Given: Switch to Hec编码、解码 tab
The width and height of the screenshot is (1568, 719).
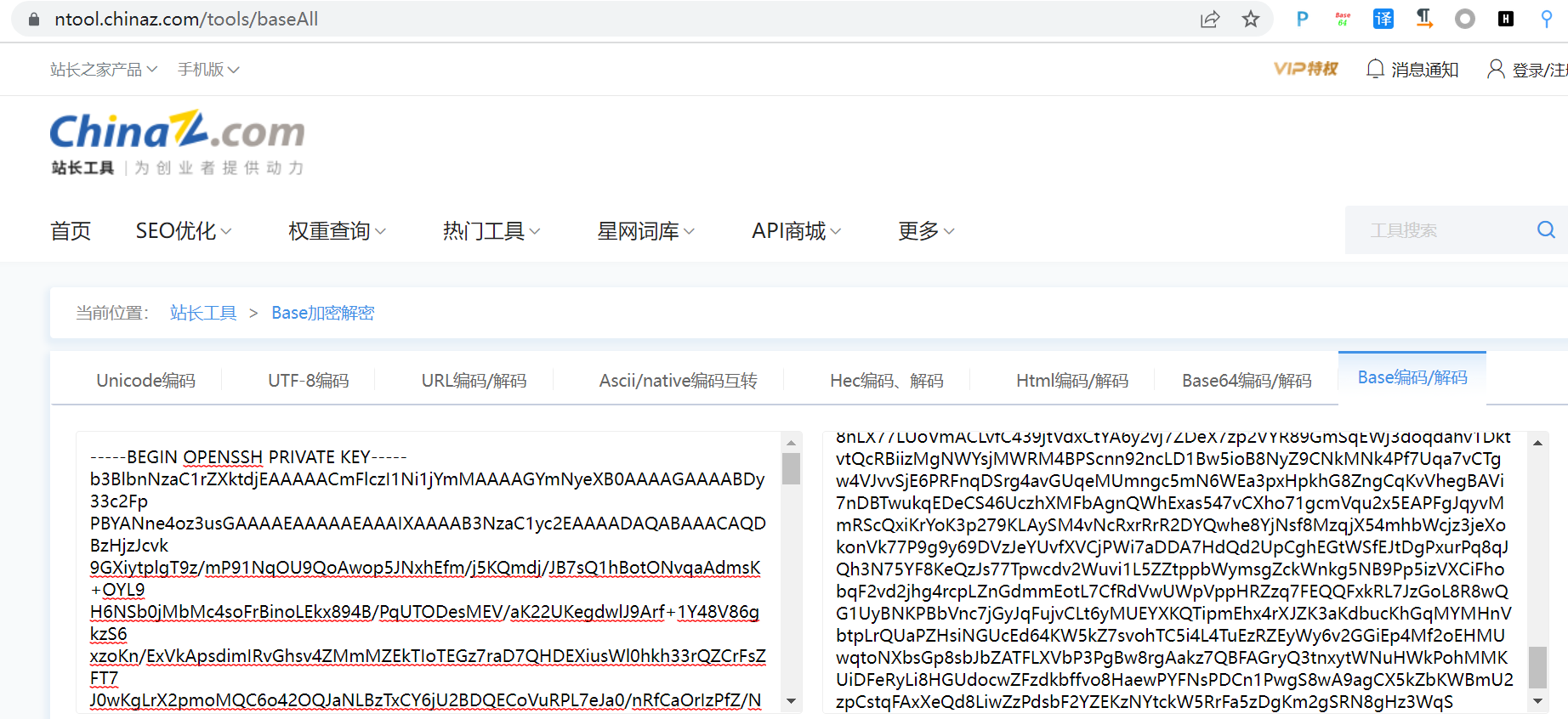Looking at the screenshot, I should 887,380.
